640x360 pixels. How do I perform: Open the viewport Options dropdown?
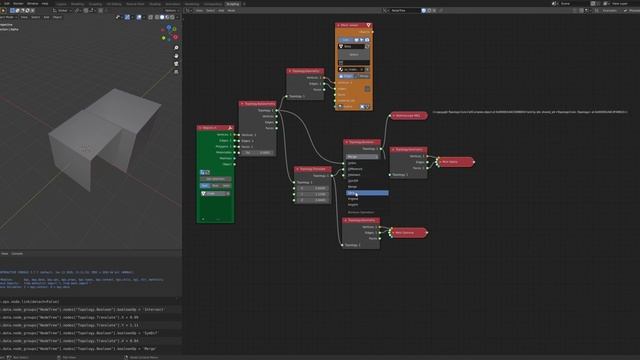[x=172, y=11]
